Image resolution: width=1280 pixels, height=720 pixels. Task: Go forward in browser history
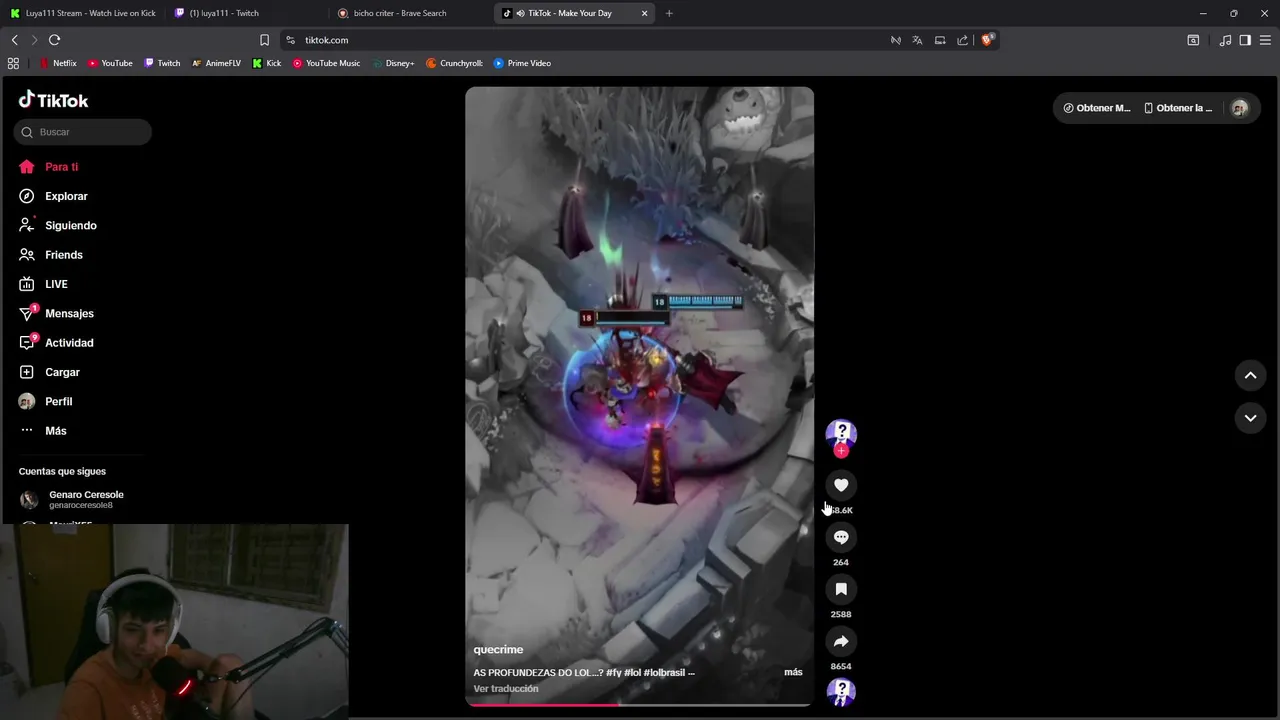point(34,40)
